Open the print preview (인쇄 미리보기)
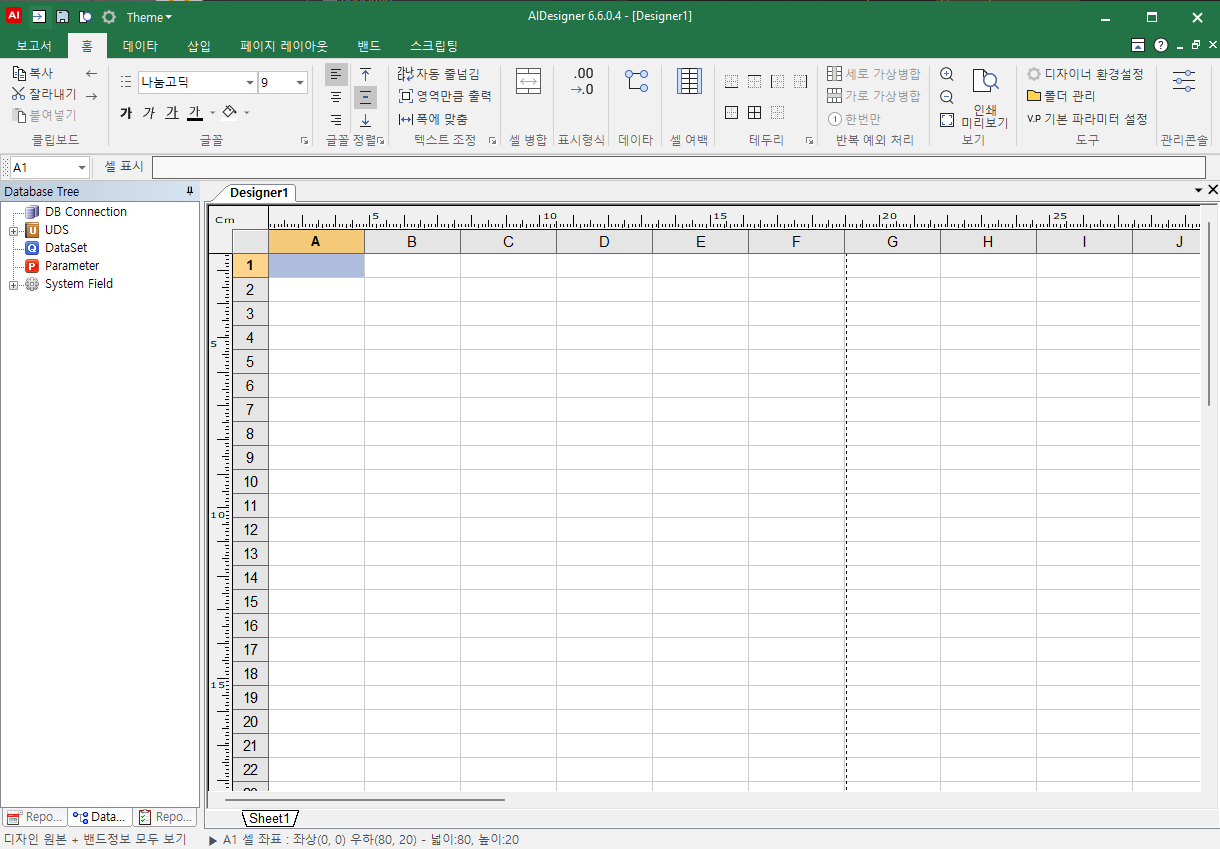 (x=985, y=99)
